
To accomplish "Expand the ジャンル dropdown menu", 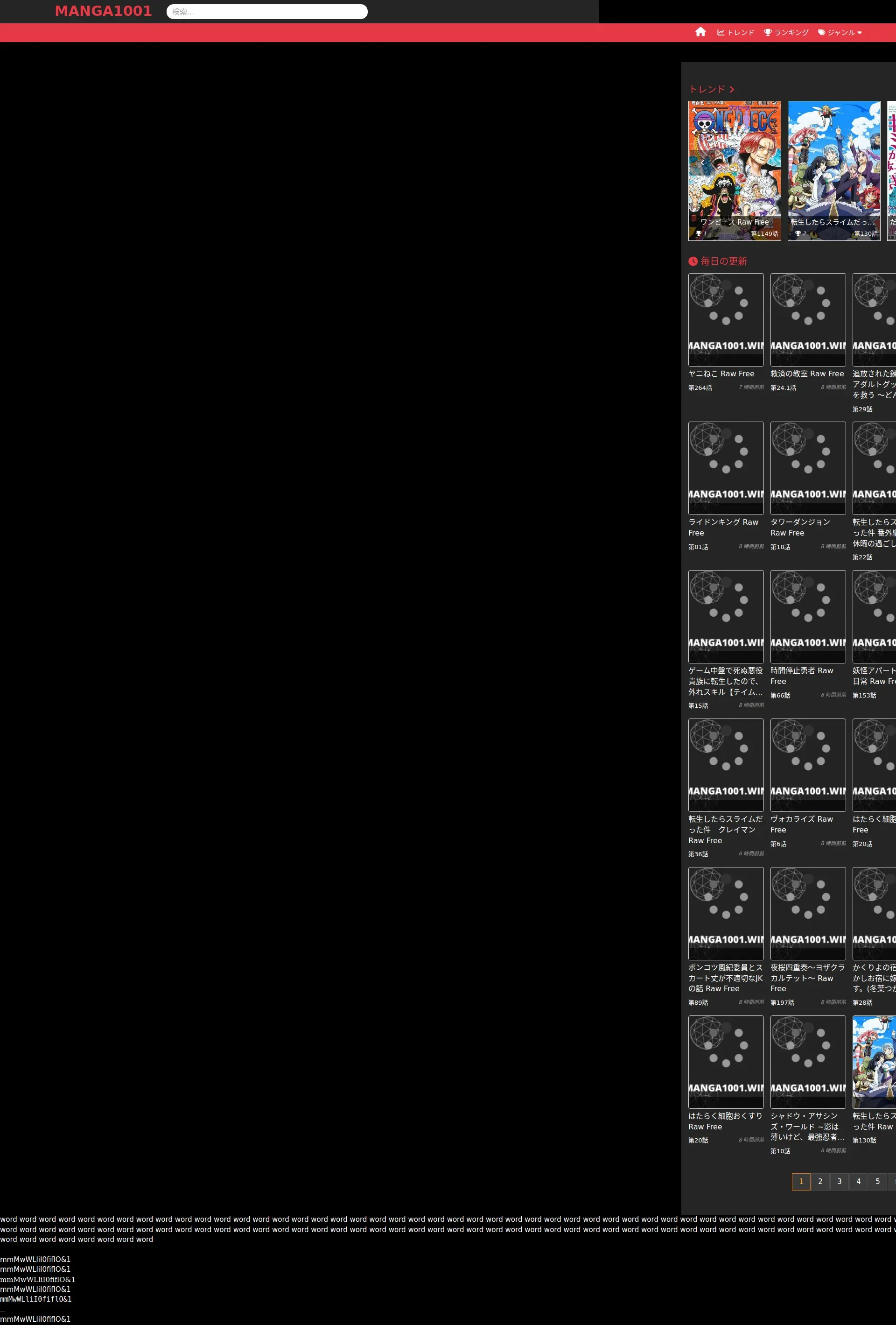I will tap(840, 33).
